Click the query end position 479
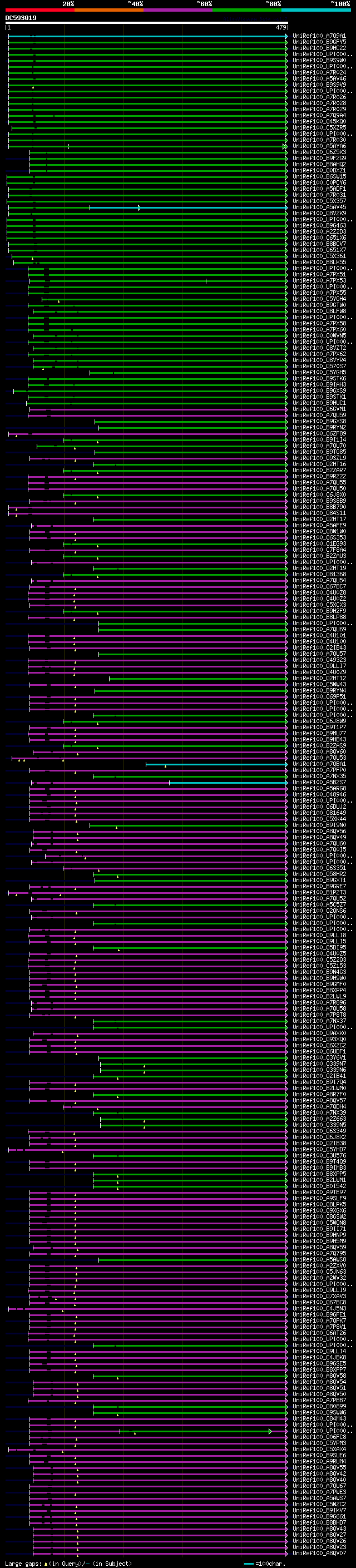The height and width of the screenshot is (1568, 356). click(281, 27)
